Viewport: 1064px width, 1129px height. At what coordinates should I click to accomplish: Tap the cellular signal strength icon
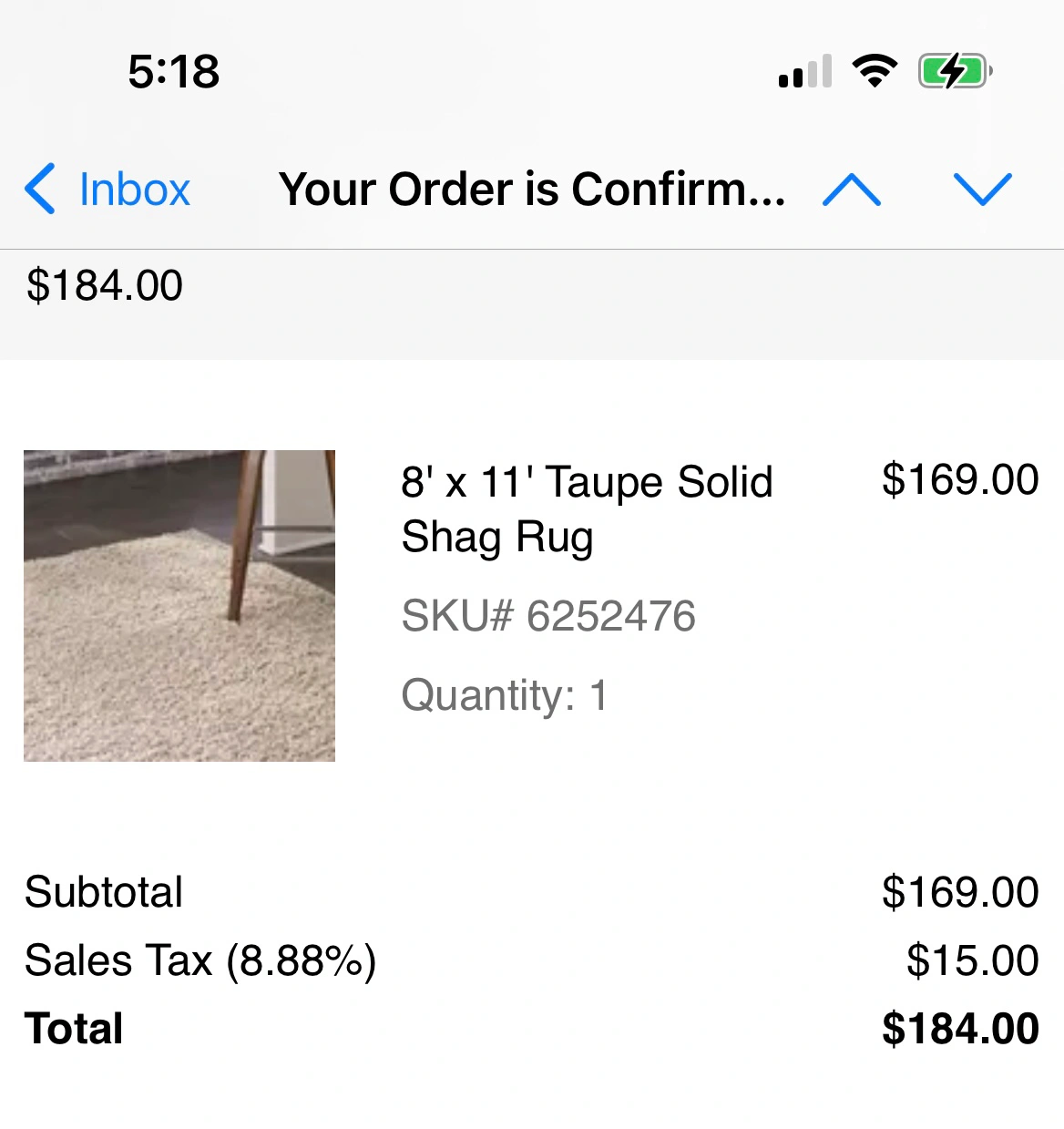[805, 71]
